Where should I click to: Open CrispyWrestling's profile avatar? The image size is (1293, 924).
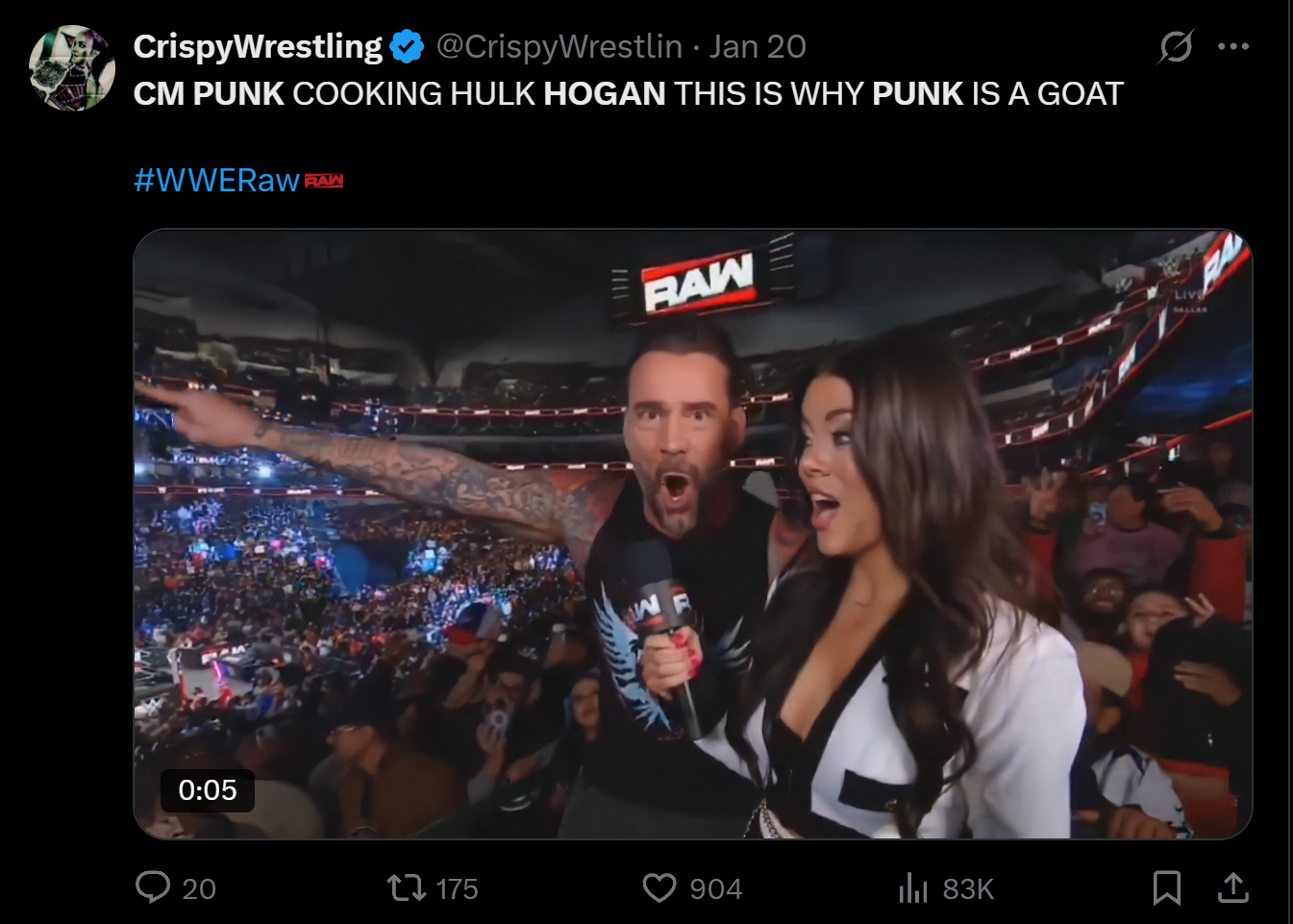72,68
